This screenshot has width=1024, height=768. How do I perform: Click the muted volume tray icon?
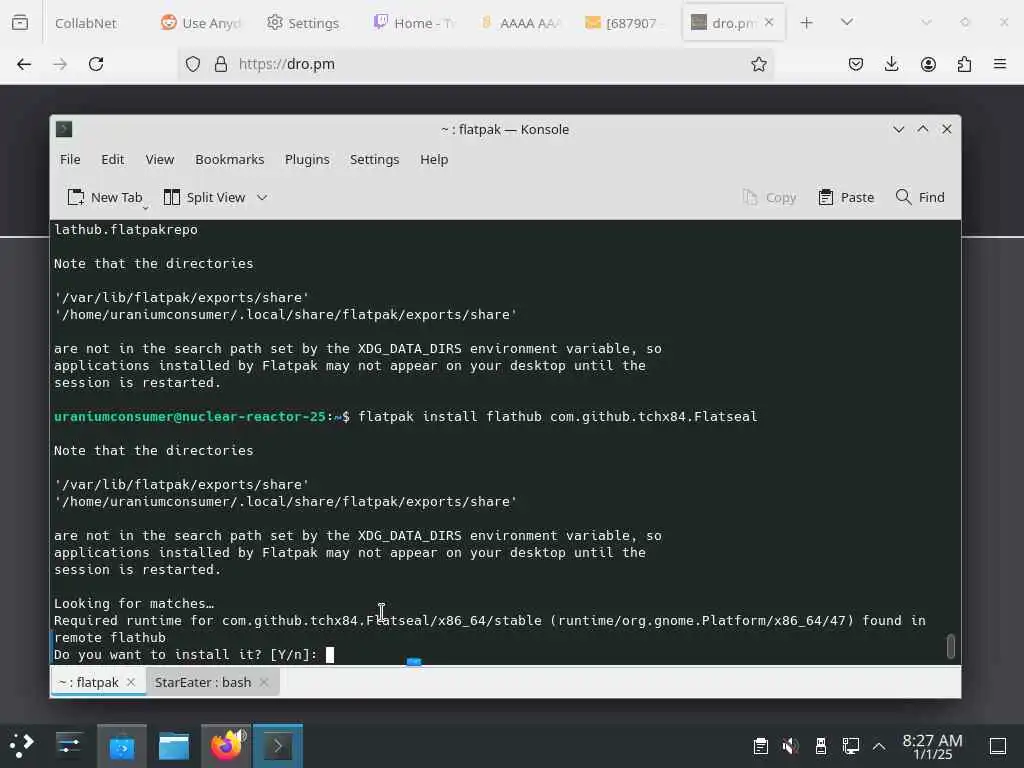tap(790, 745)
